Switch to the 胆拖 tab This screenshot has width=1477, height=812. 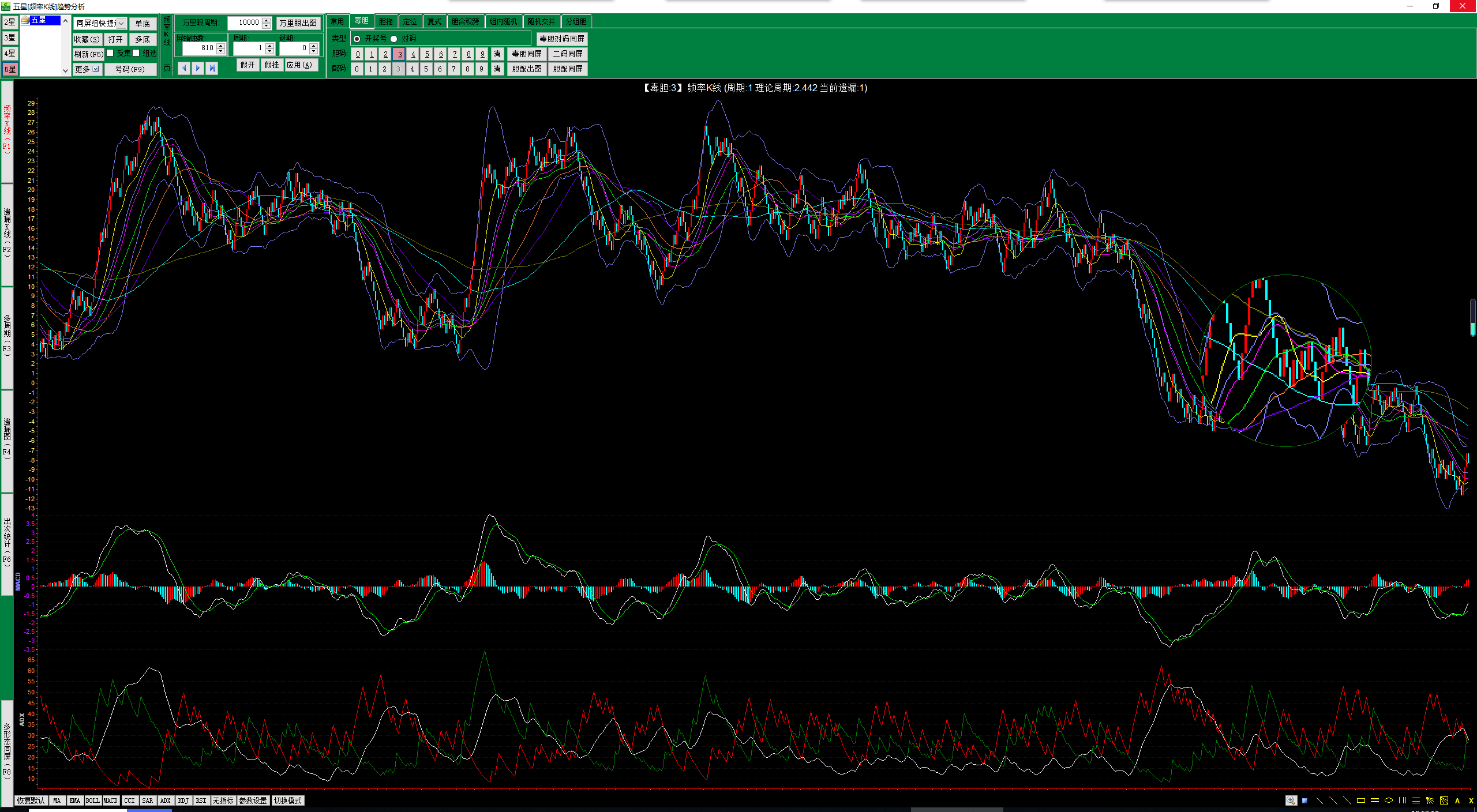pyautogui.click(x=385, y=21)
